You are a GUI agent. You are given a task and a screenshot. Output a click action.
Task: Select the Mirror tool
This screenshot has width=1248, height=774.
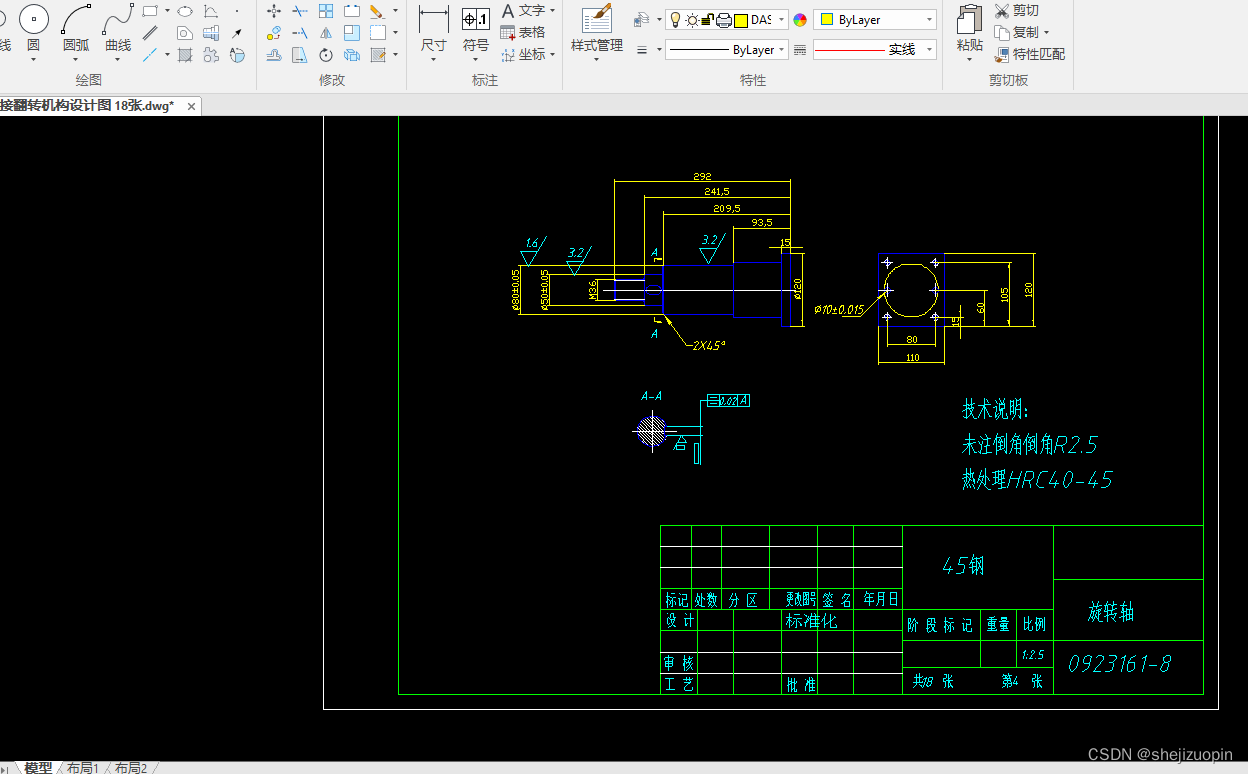click(x=326, y=33)
